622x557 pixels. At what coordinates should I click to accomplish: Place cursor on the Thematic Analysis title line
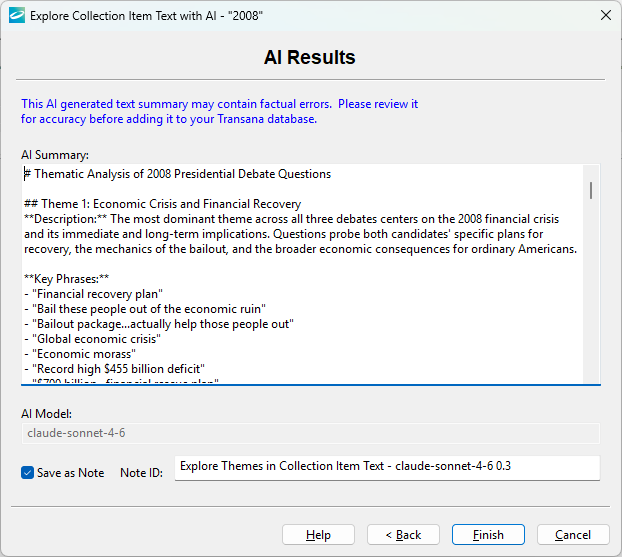coord(180,174)
